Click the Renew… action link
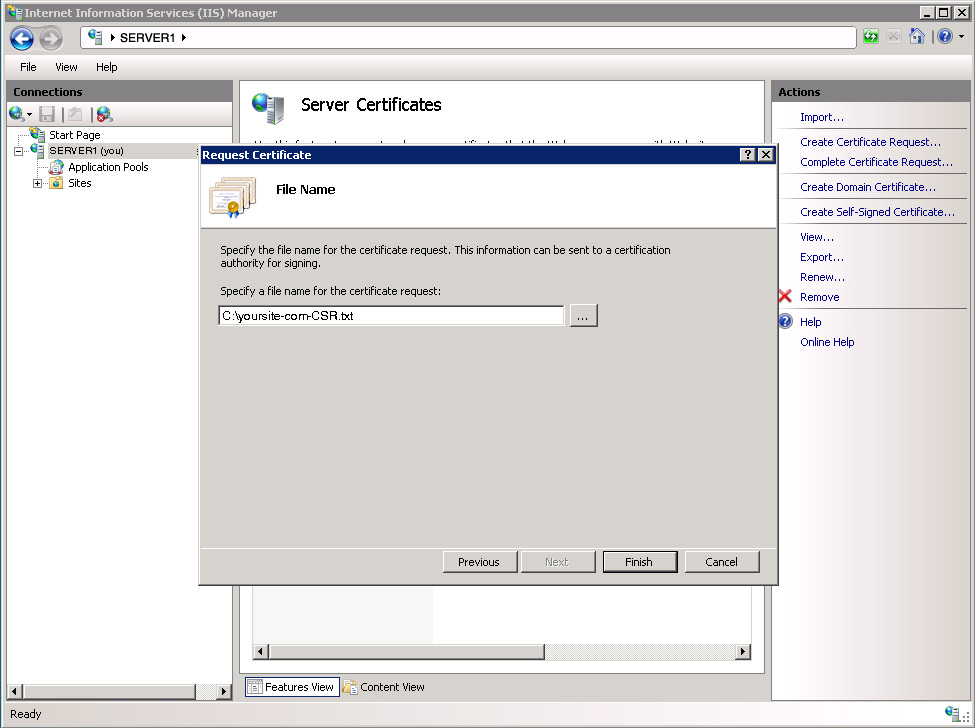 [822, 277]
